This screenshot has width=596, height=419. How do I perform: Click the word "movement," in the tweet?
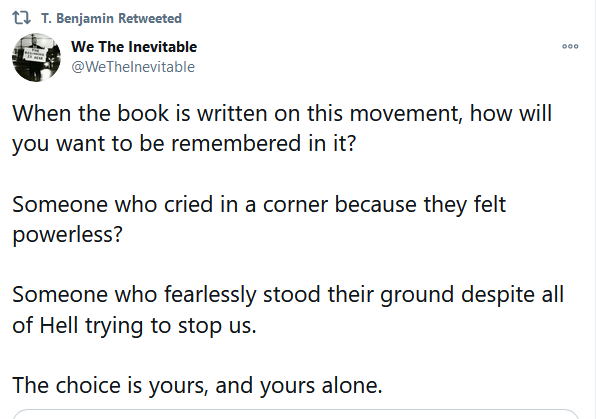point(406,113)
